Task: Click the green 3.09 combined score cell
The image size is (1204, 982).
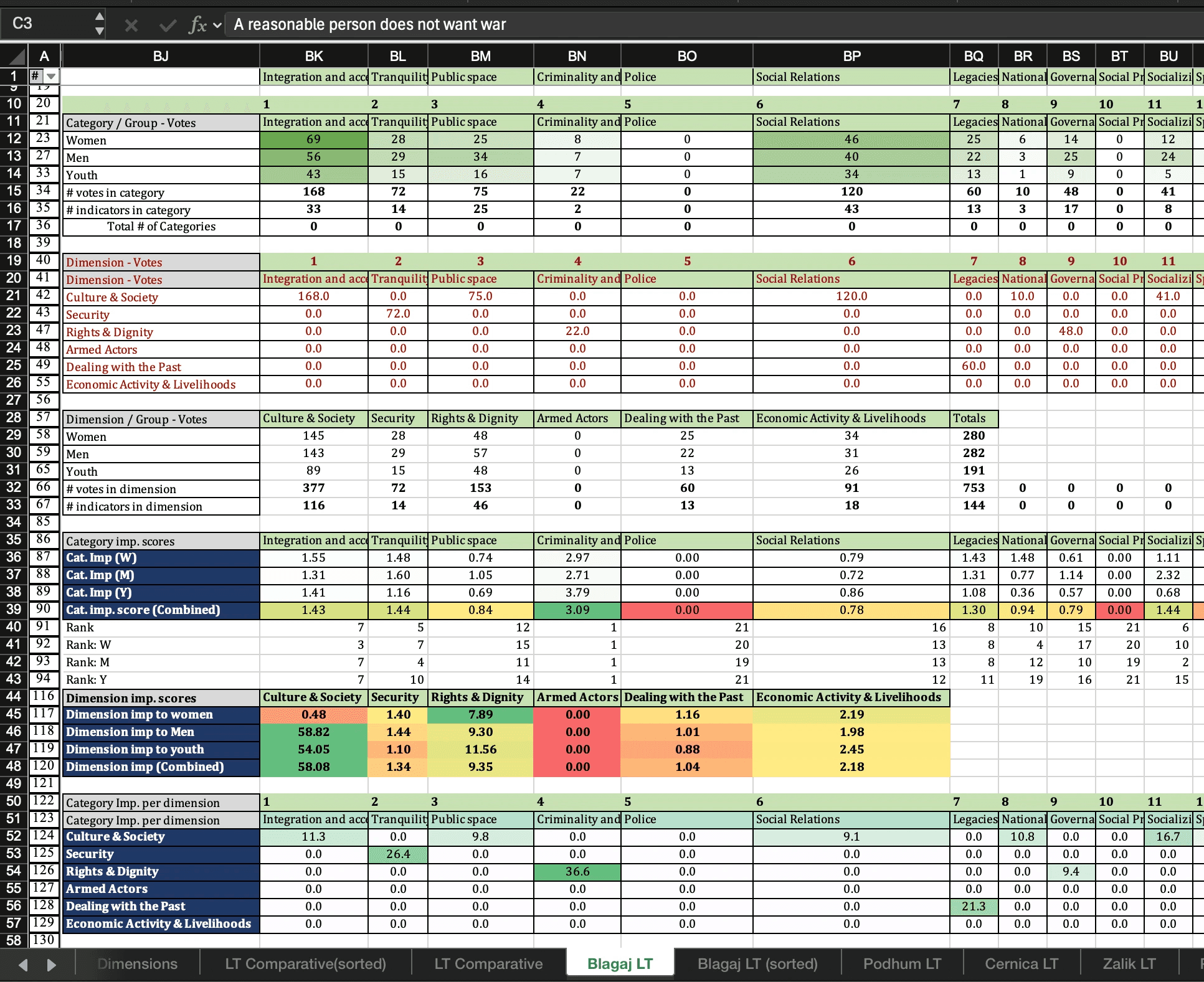Action: [577, 610]
